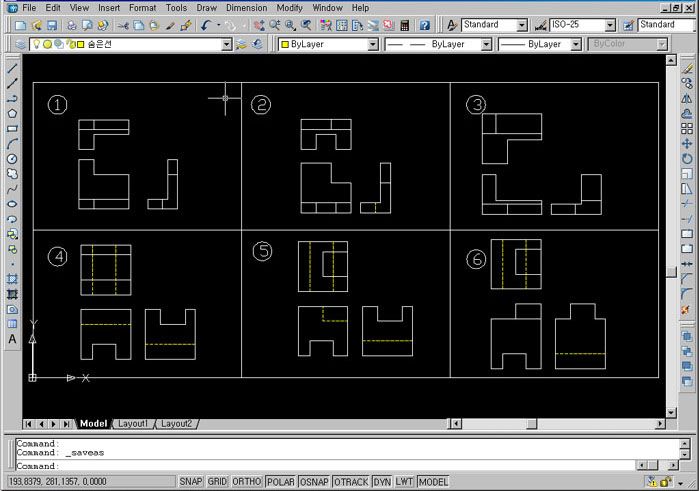Screen dimensions: 700x491
Task: Toggle LWT lineweight display
Action: (x=404, y=482)
